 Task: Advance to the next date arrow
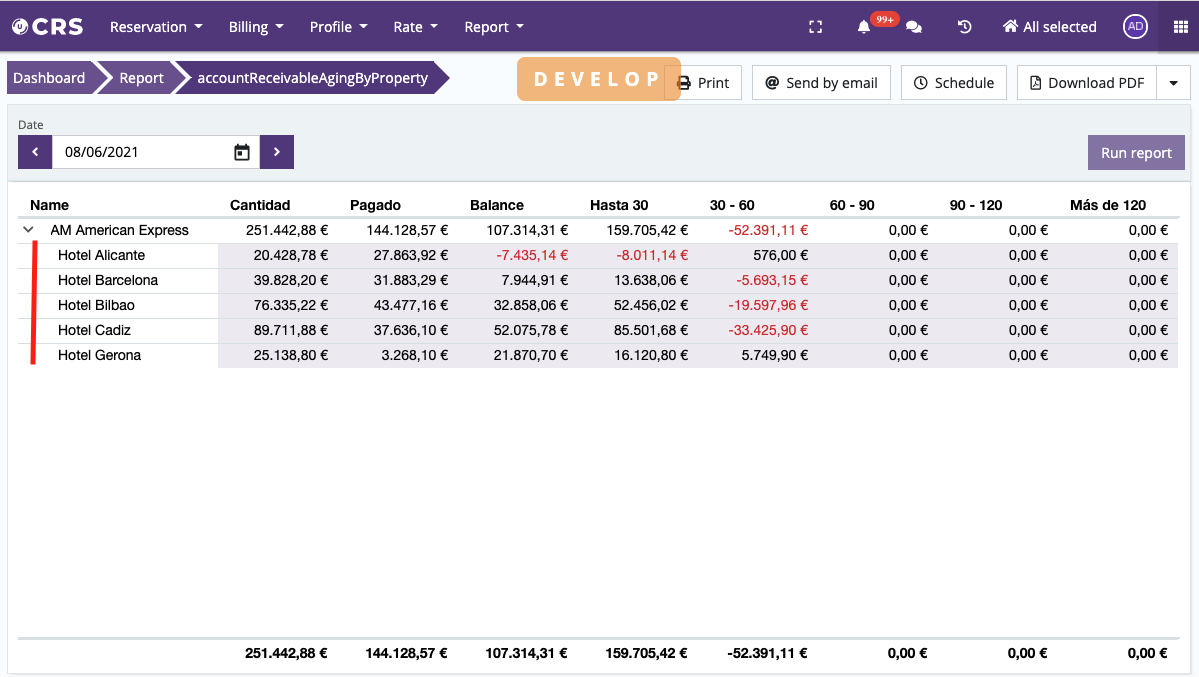click(x=277, y=152)
